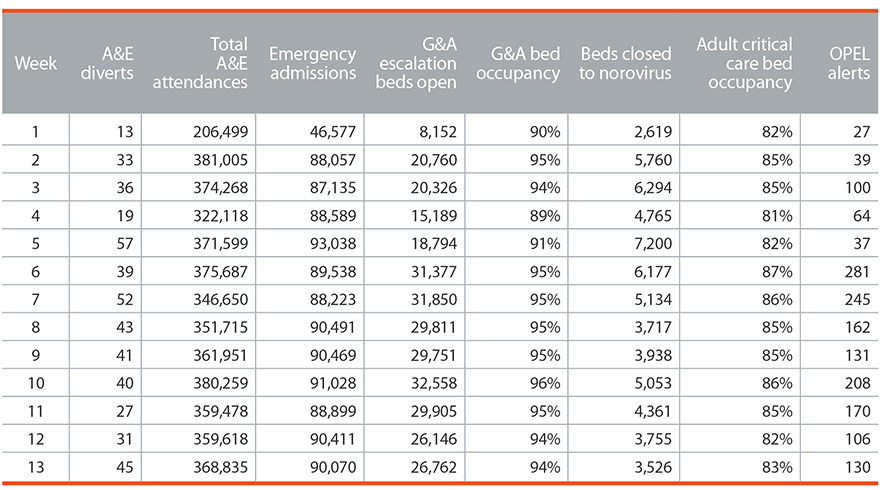Select the OPEL alerts value 281

857,272
